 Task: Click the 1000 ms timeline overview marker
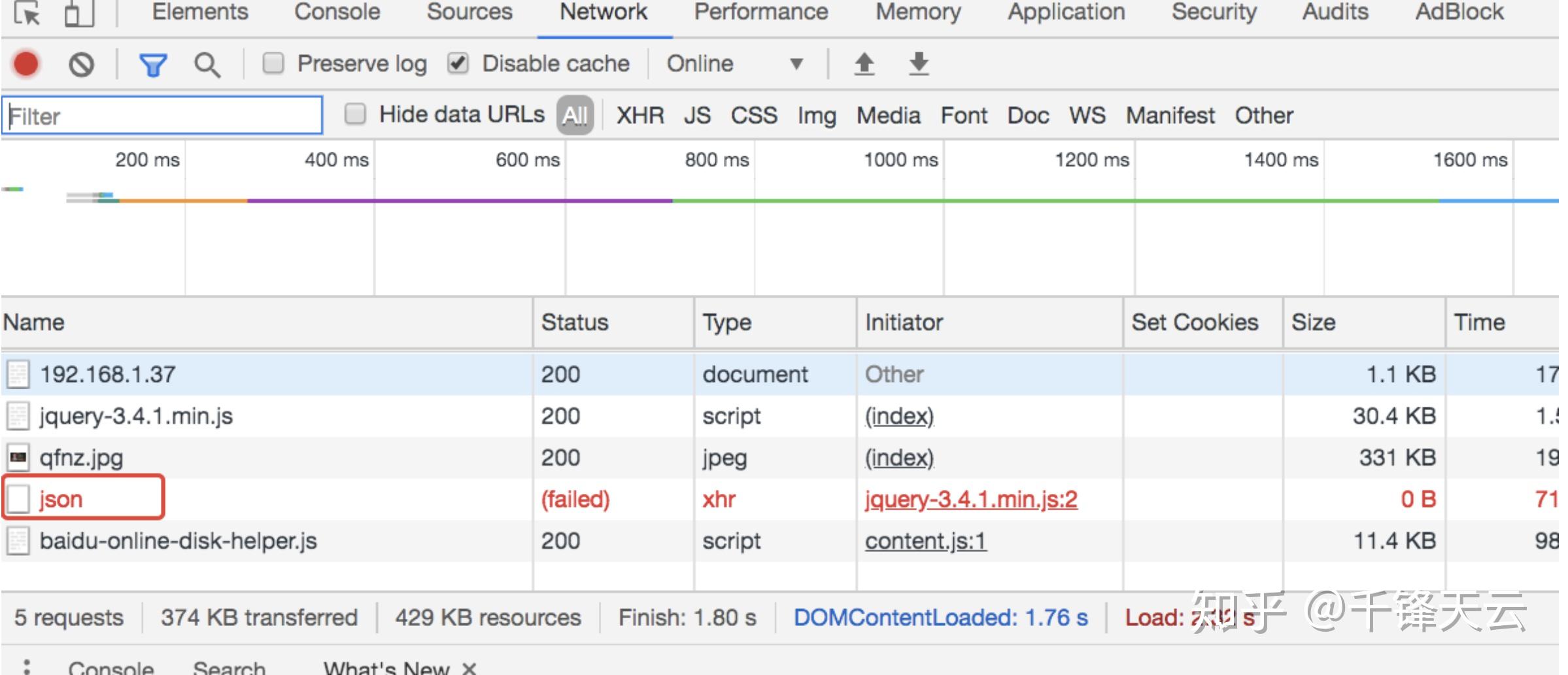[x=900, y=160]
